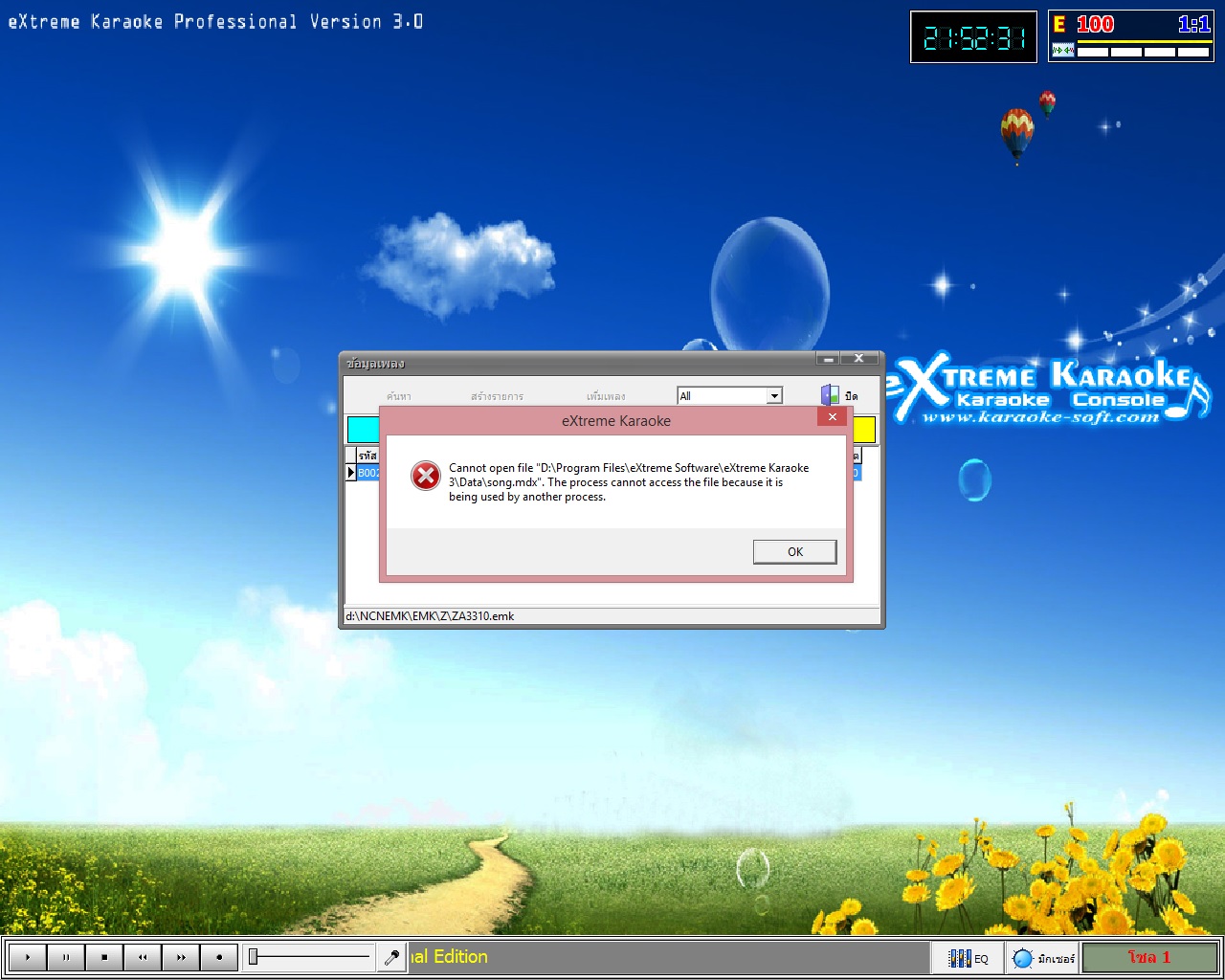Stop playback with the Stop button
Viewport: 1225px width, 980px height.
104,957
